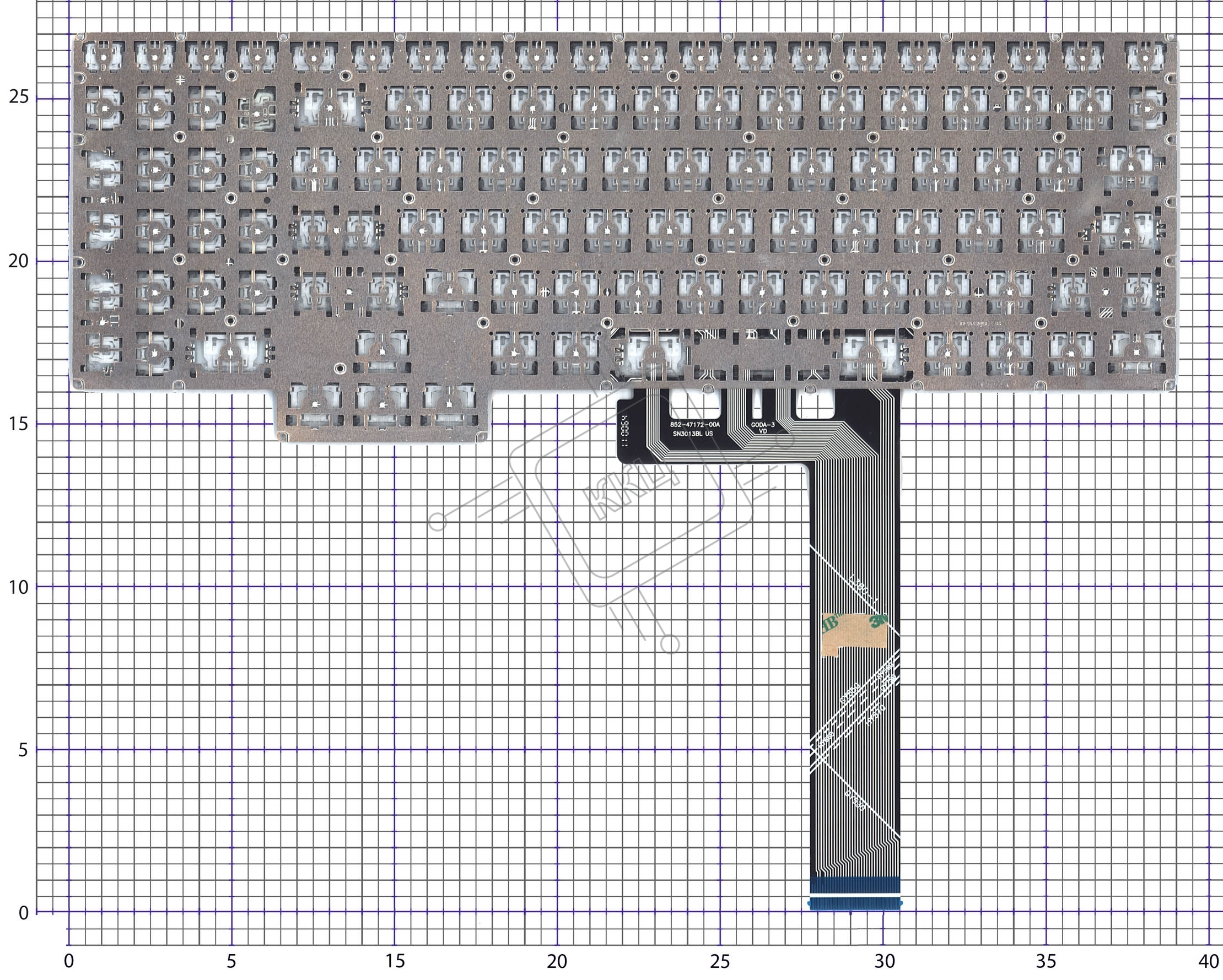Click the vertical axis label 5

click(23, 750)
